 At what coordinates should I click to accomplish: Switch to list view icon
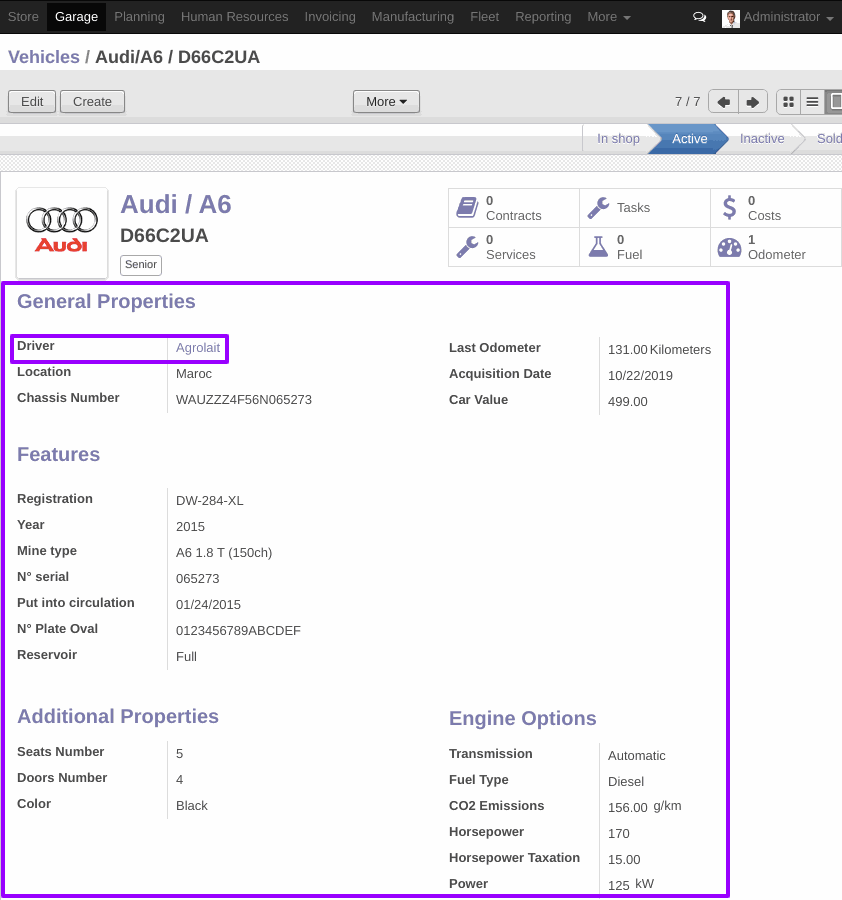point(812,102)
